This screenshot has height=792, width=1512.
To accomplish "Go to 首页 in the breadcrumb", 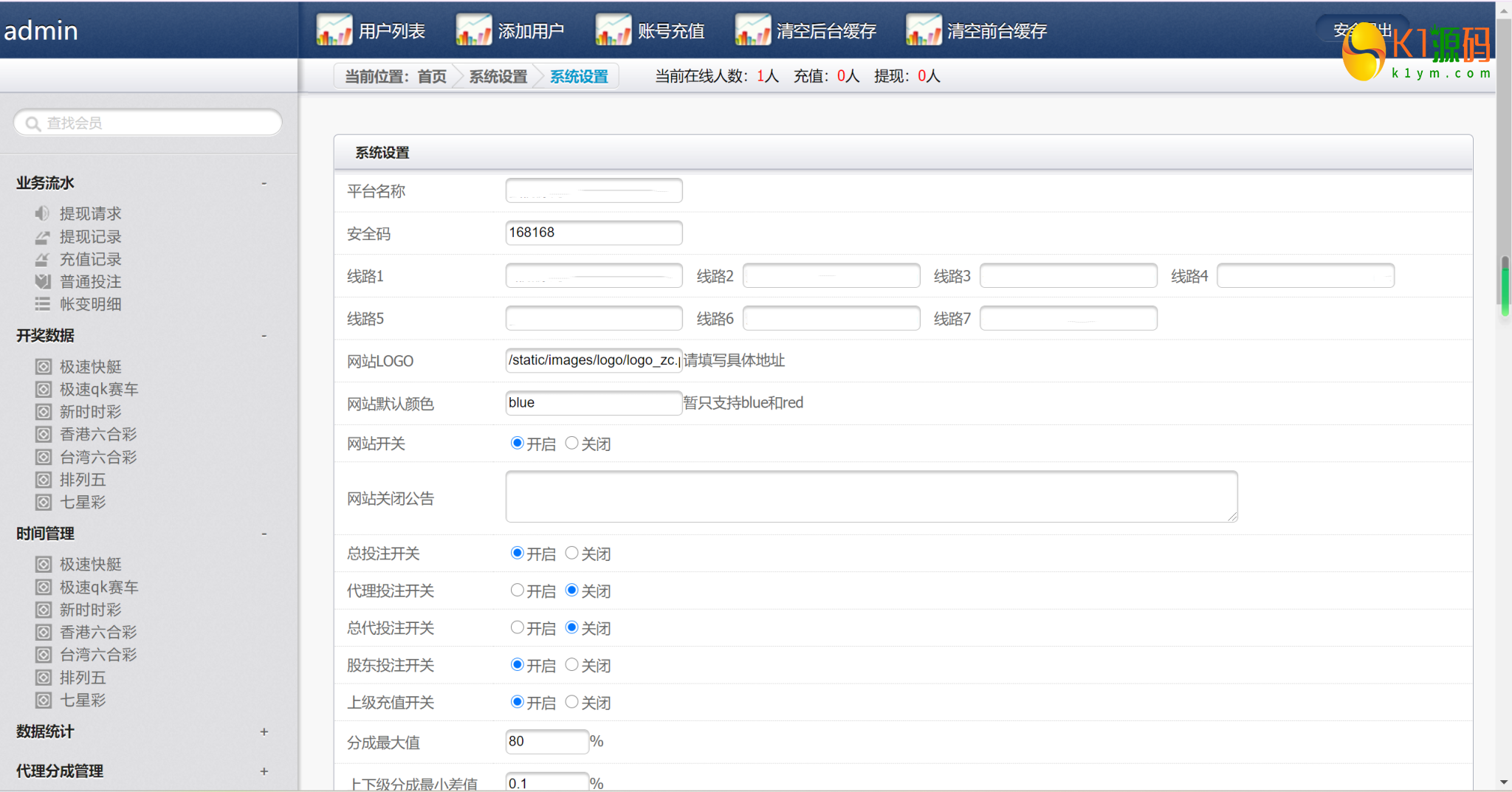I will click(432, 76).
